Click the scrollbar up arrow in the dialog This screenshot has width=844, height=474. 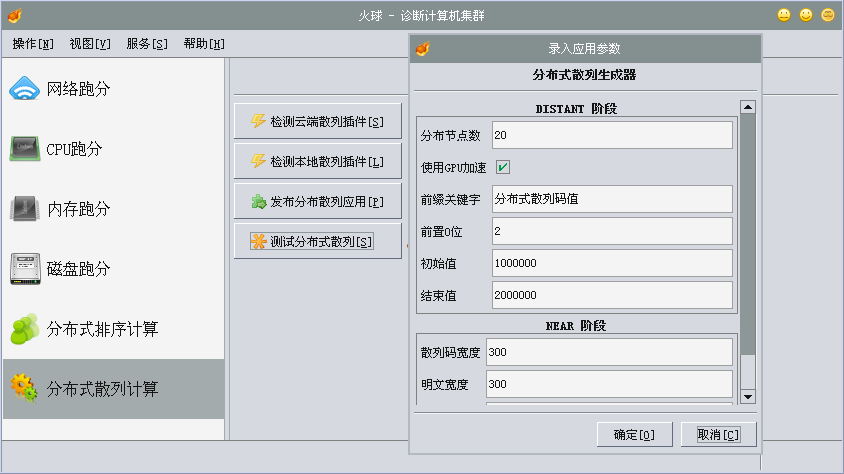pos(748,107)
